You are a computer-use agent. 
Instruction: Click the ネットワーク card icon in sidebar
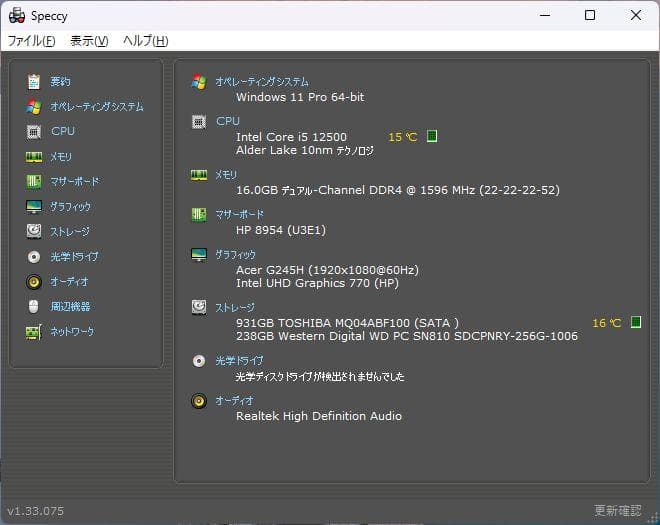34,332
